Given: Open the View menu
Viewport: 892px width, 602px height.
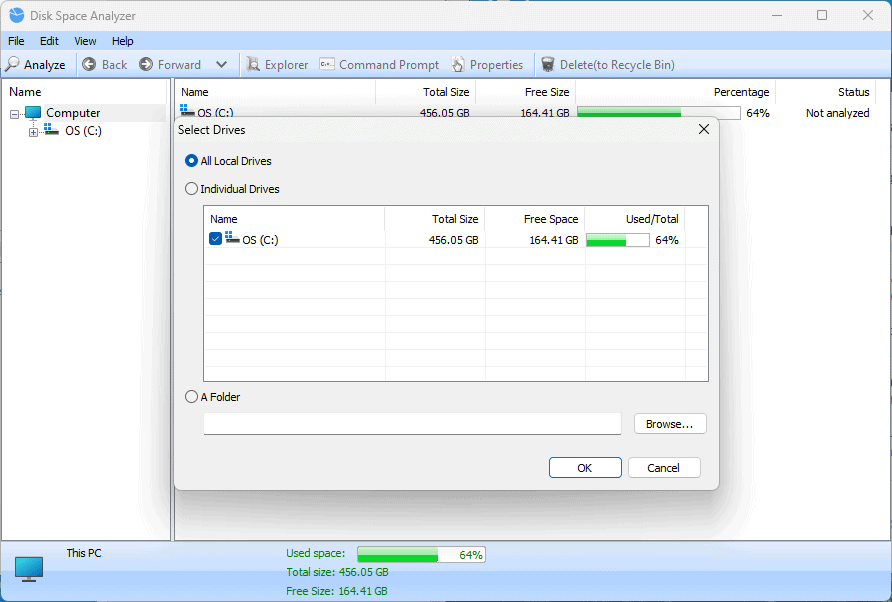Looking at the screenshot, I should [x=85, y=41].
